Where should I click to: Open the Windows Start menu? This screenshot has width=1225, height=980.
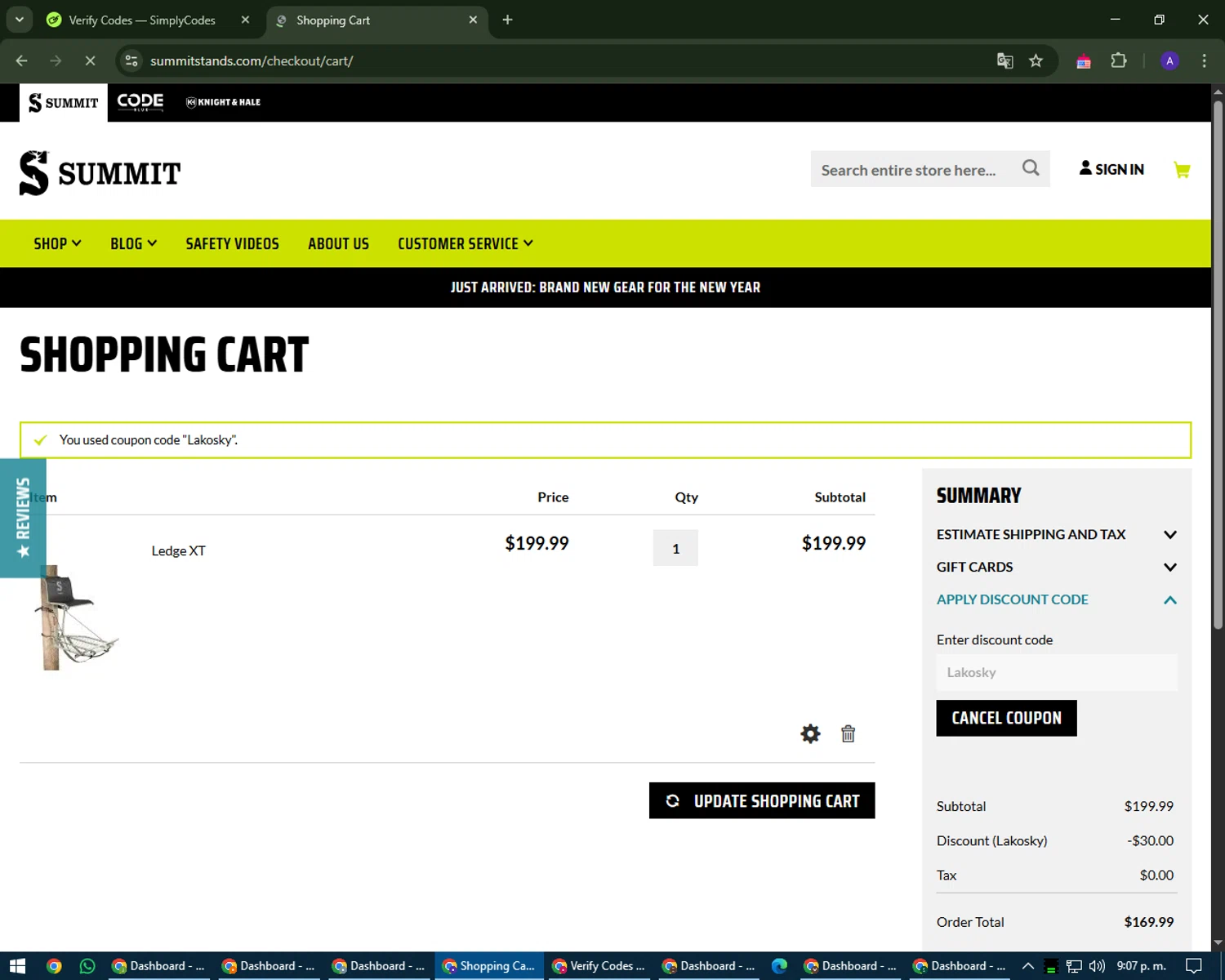(17, 966)
